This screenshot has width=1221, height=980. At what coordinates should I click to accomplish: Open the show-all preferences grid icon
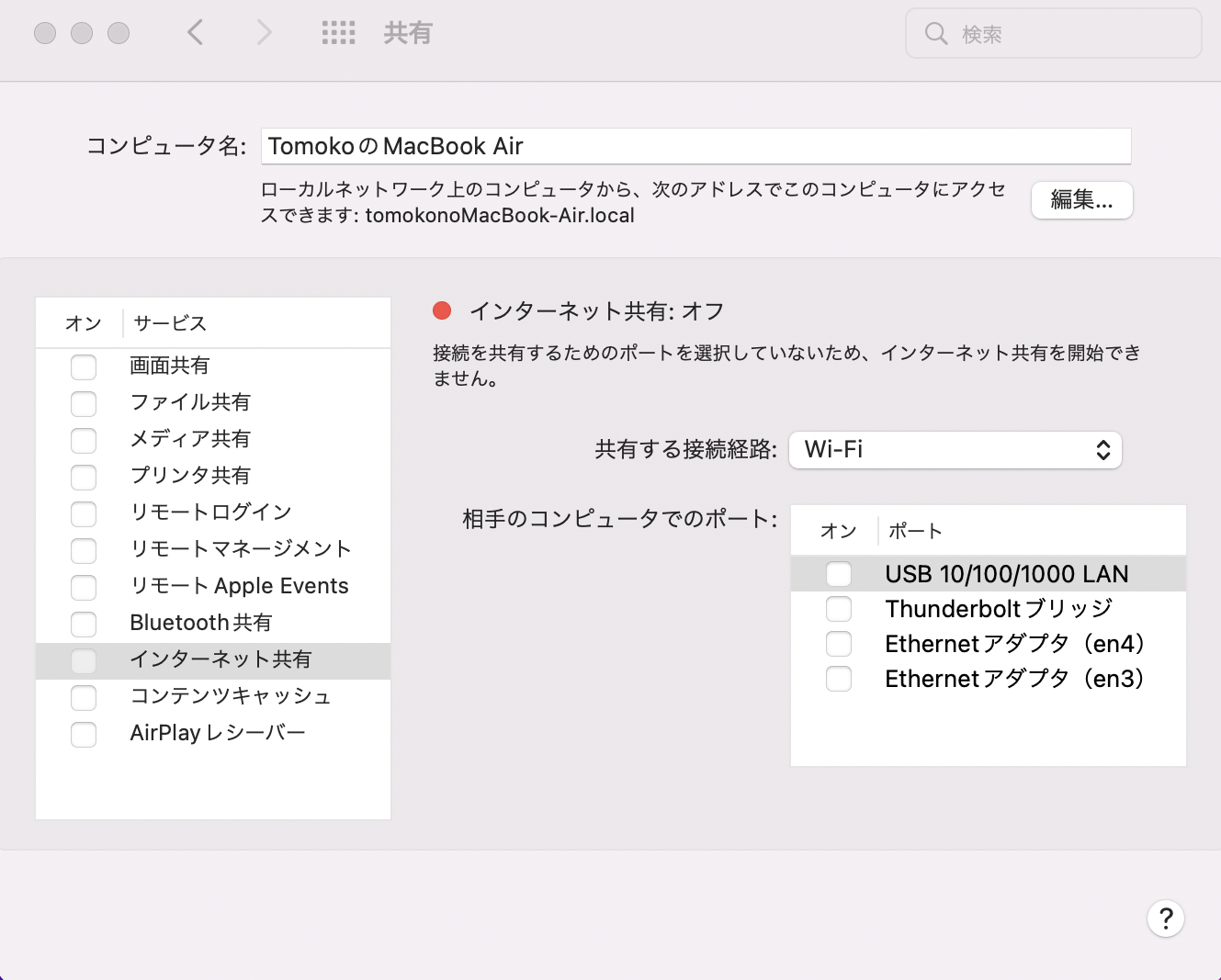338,33
